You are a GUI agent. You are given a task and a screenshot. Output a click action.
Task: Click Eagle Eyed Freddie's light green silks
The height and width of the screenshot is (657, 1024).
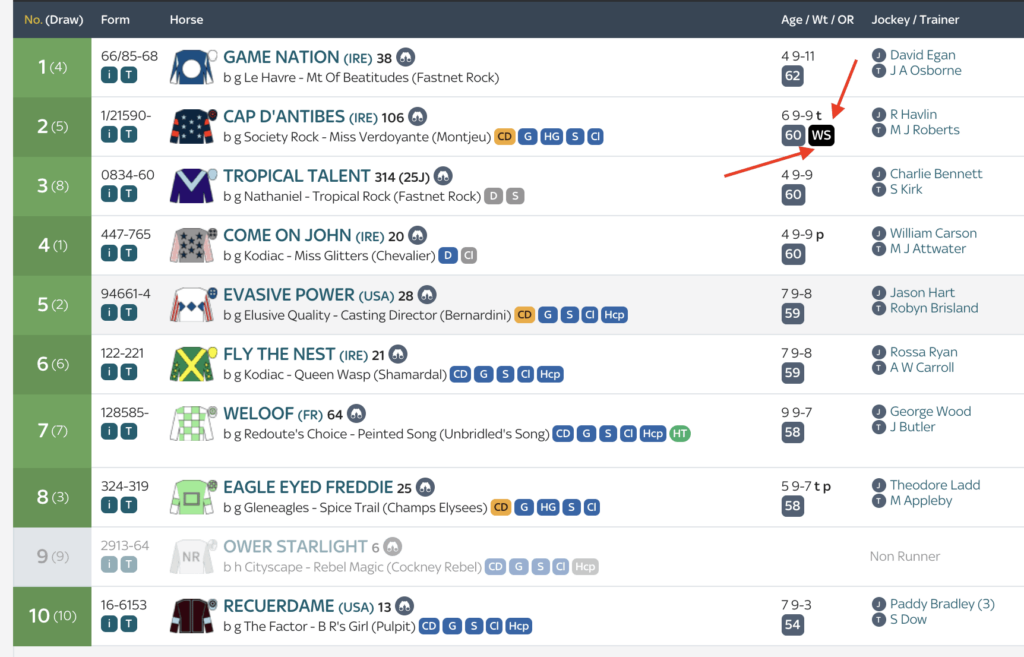[x=192, y=497]
